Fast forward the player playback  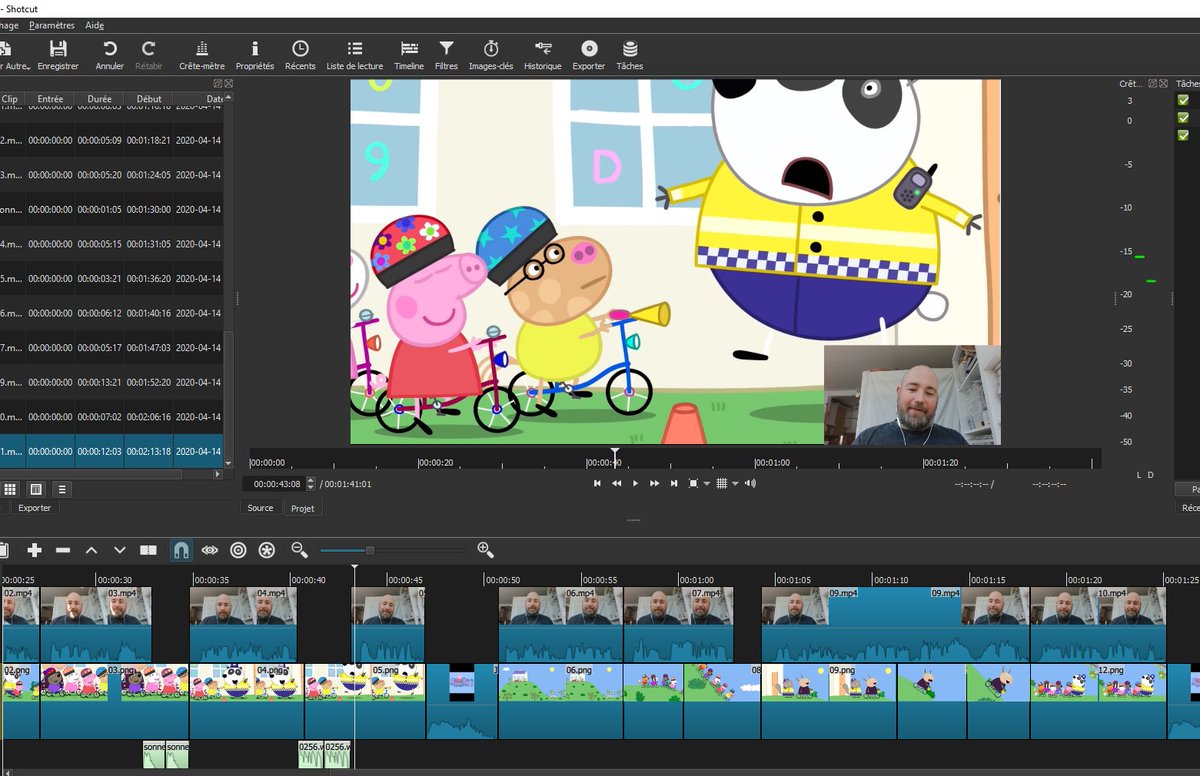(655, 483)
